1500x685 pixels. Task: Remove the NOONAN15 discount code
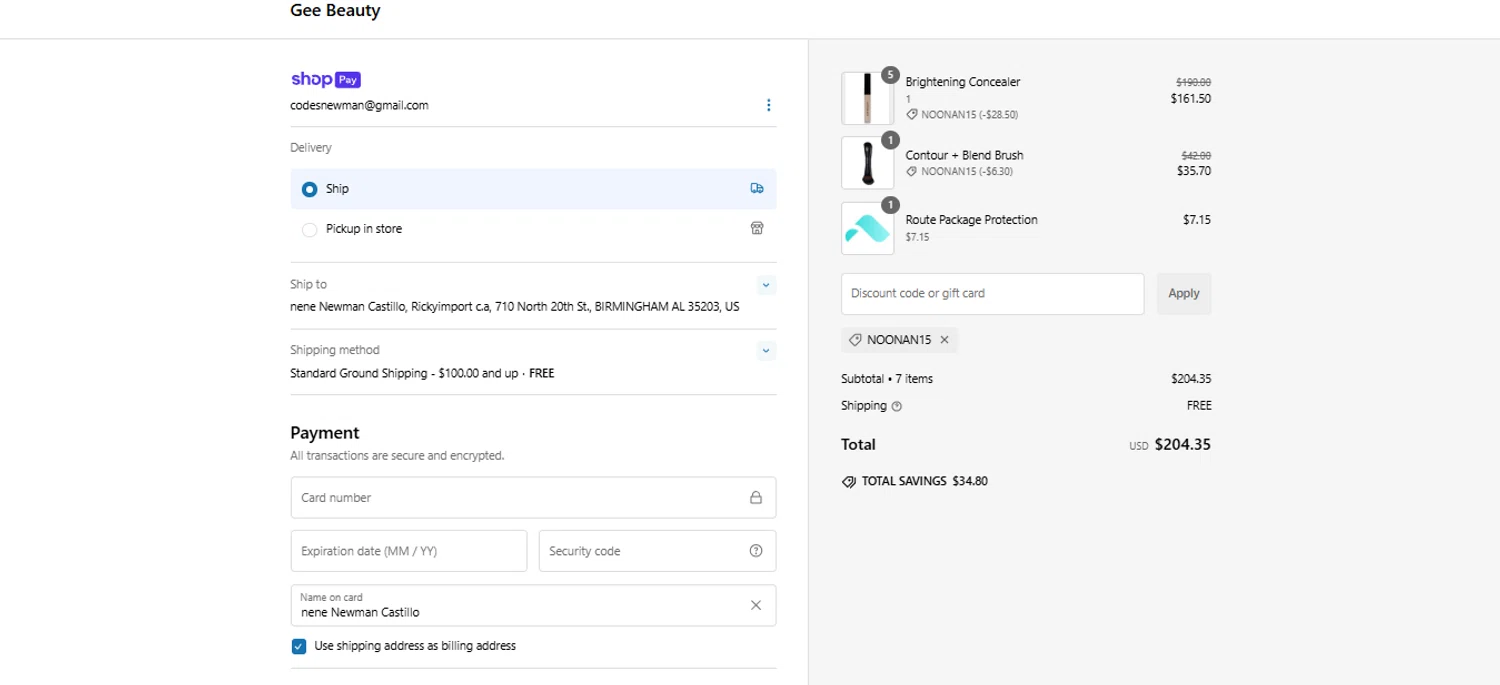(x=944, y=340)
